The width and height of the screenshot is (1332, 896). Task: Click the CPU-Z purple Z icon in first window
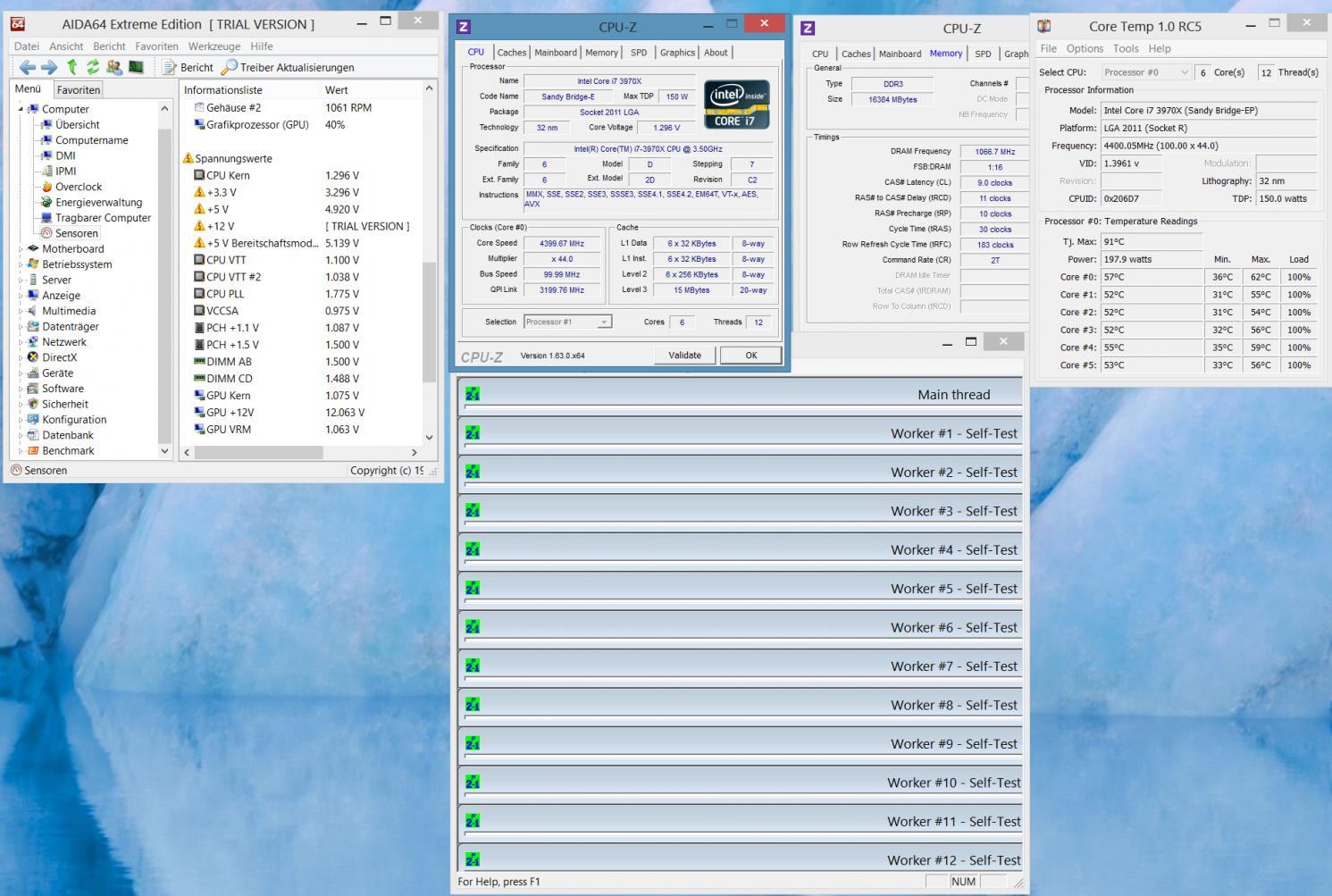click(463, 27)
